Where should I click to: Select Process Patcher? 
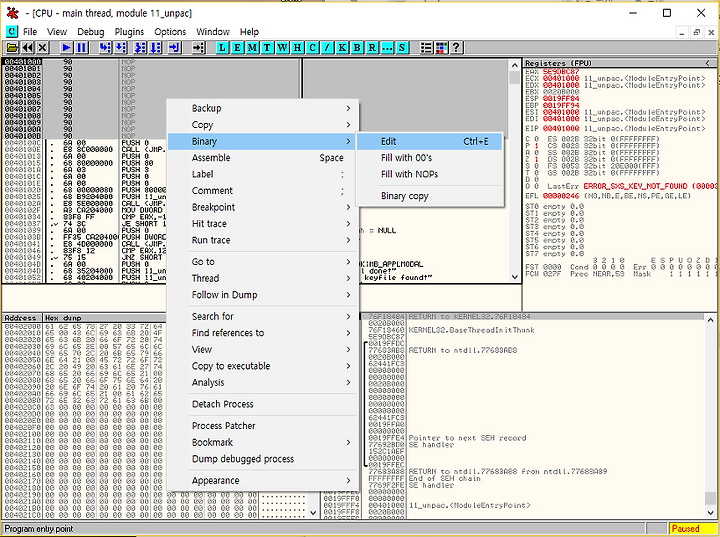click(263, 426)
